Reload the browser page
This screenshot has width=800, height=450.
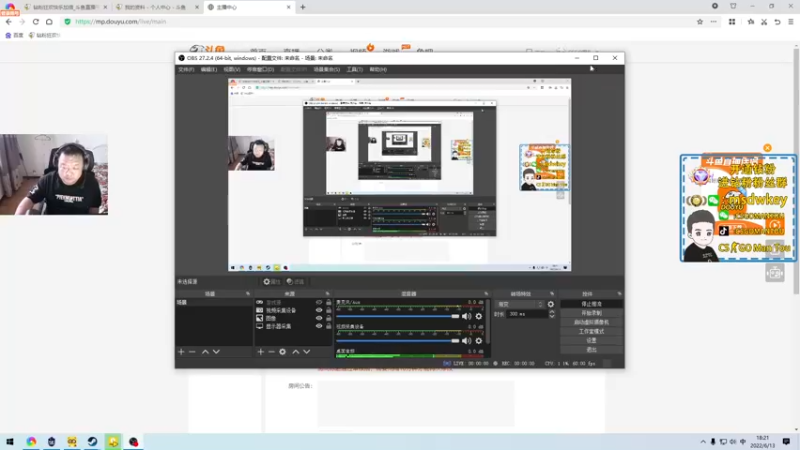[x=36, y=21]
